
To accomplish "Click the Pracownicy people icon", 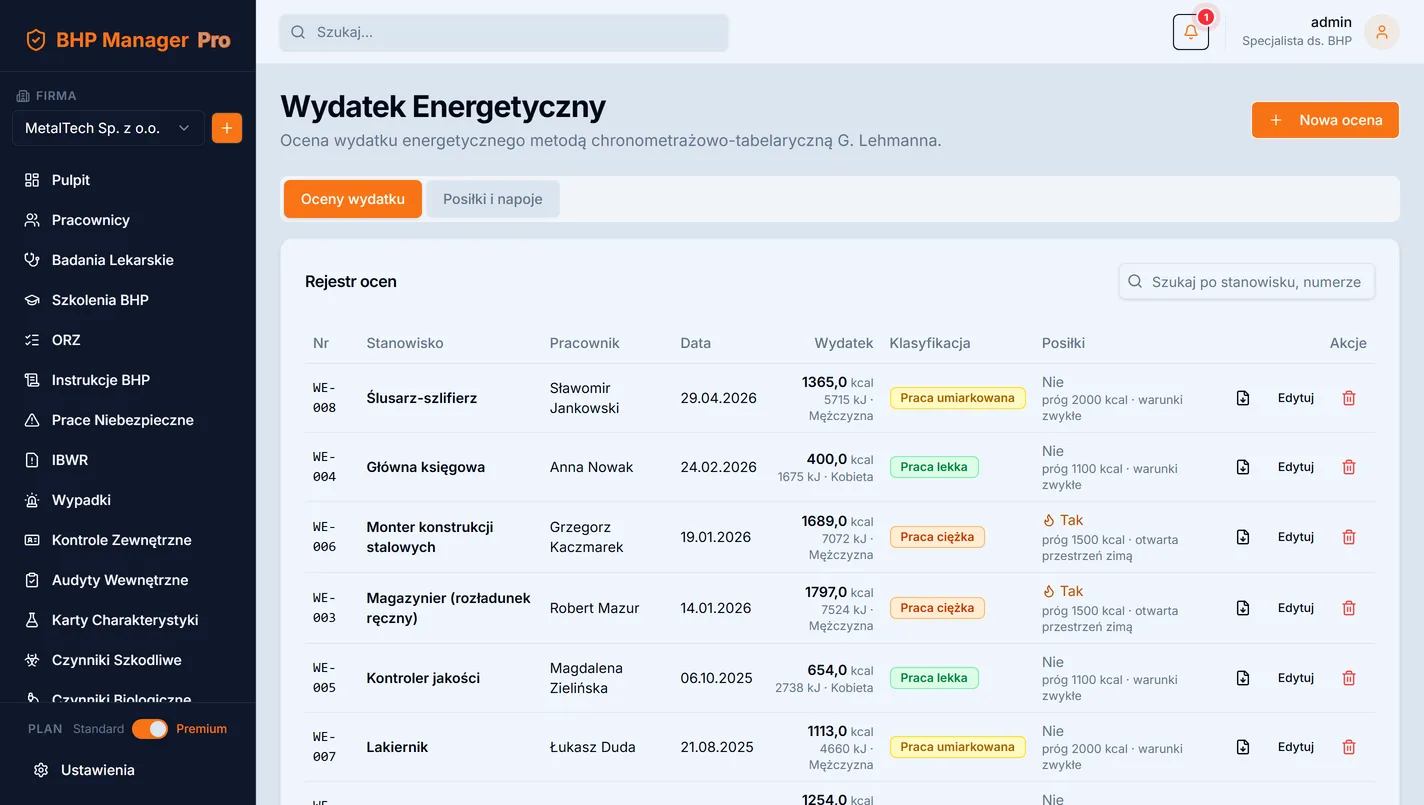I will 32,220.
